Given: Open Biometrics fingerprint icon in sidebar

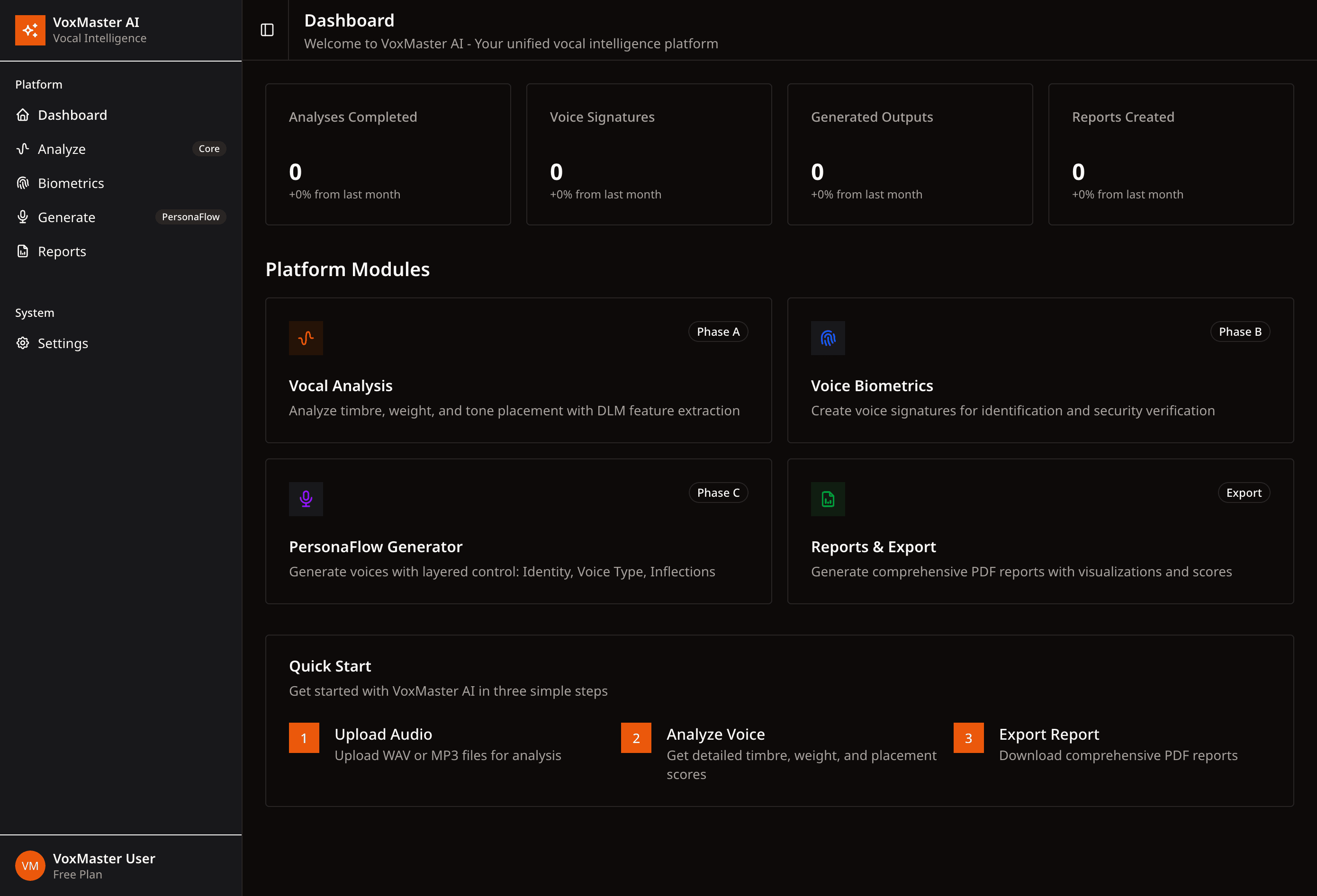Looking at the screenshot, I should coord(23,183).
